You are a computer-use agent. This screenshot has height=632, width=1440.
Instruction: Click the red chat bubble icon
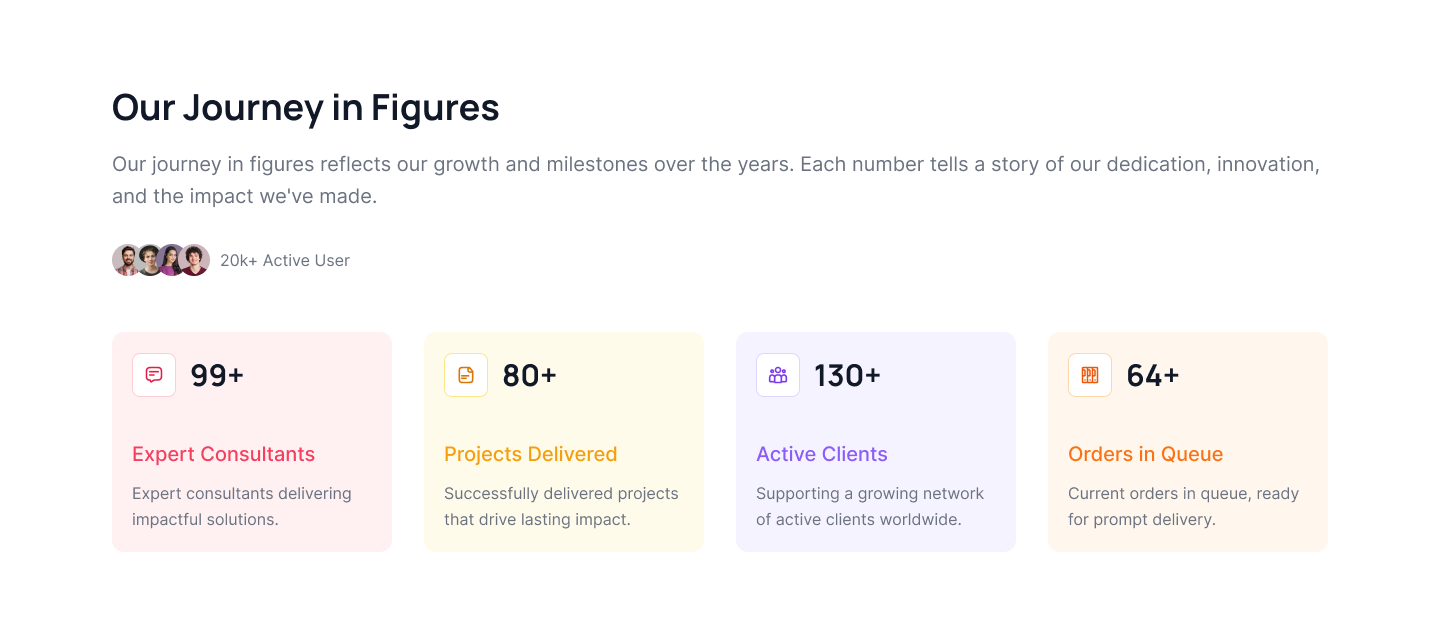154,375
